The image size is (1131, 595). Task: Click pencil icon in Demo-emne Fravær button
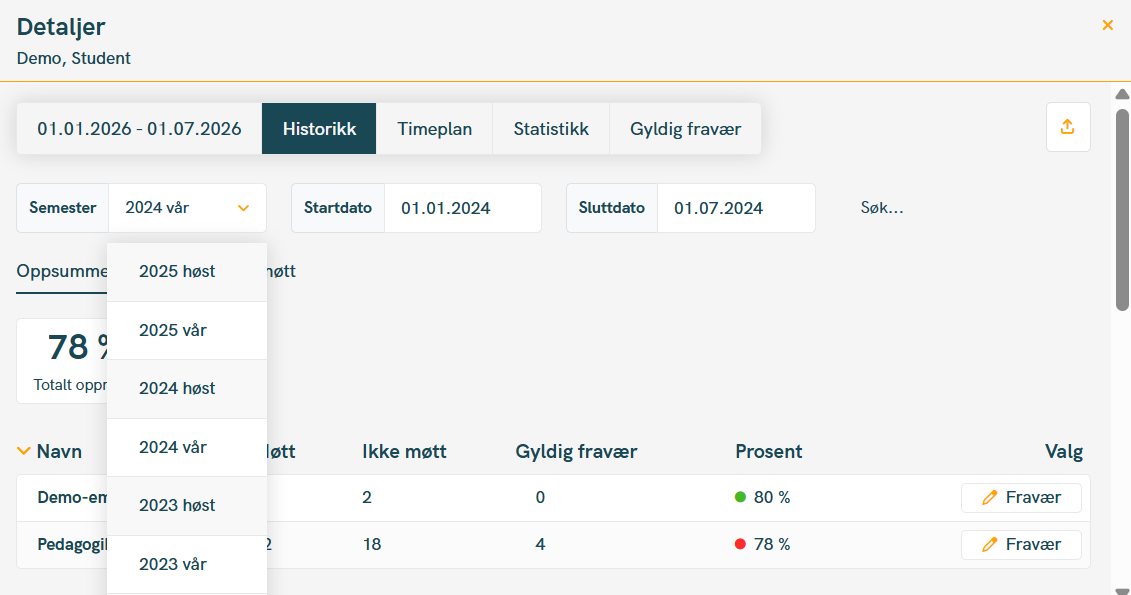(x=990, y=498)
